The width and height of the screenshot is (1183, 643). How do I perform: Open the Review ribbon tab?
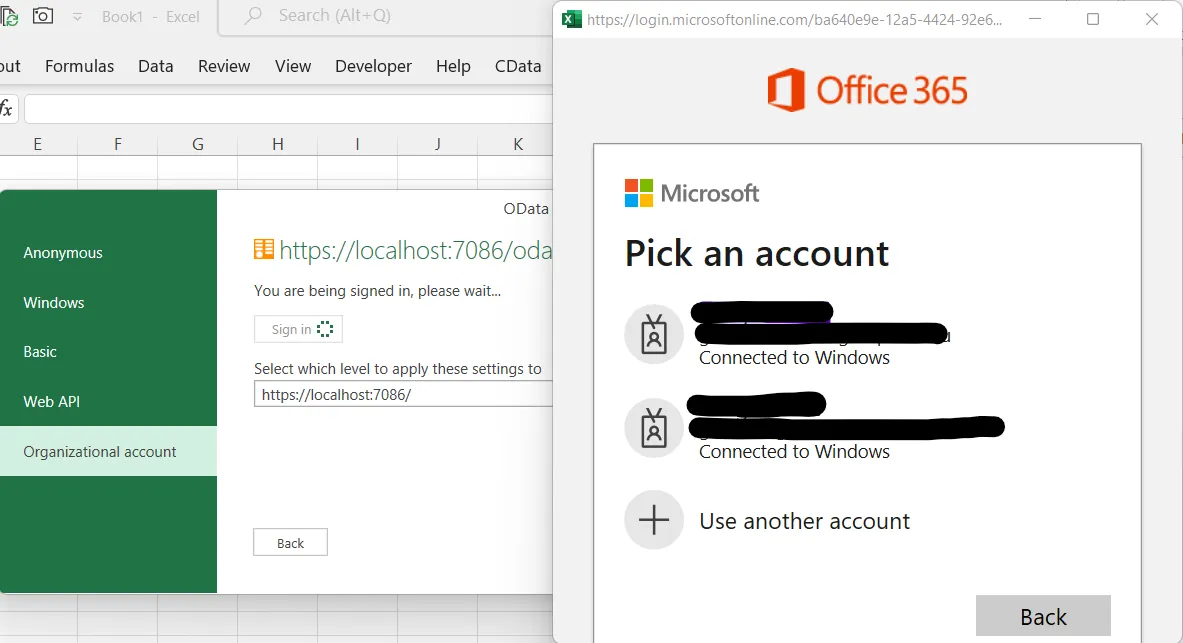pyautogui.click(x=224, y=66)
